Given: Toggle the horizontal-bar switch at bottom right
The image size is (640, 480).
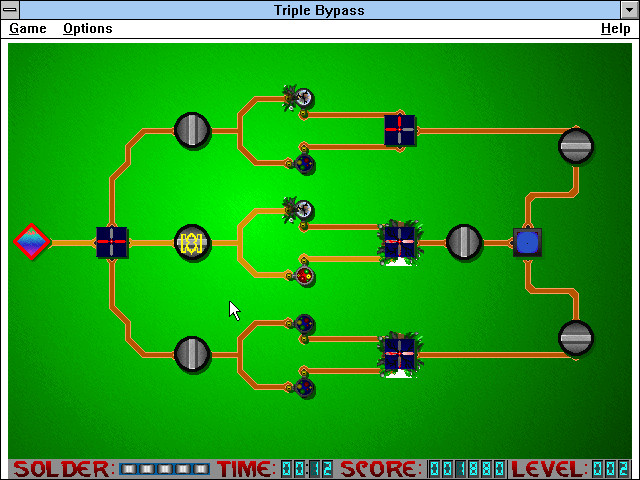Looking at the screenshot, I should [576, 338].
